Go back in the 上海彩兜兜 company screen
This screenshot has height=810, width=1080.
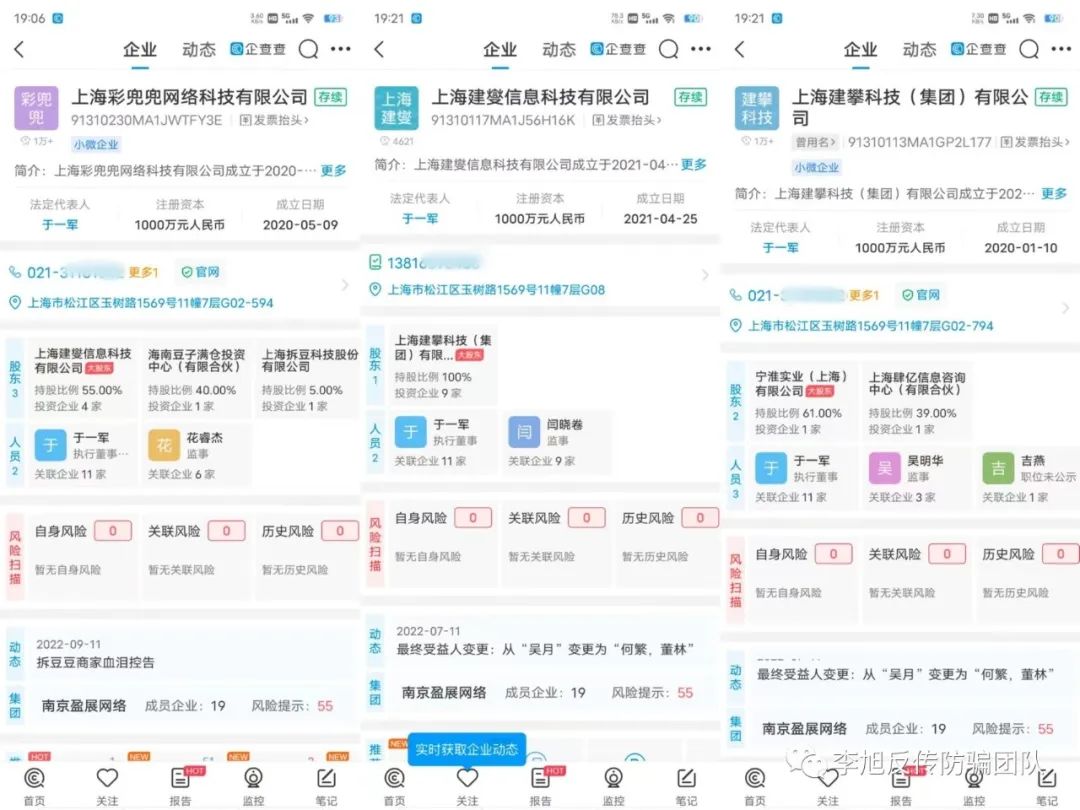click(19, 49)
